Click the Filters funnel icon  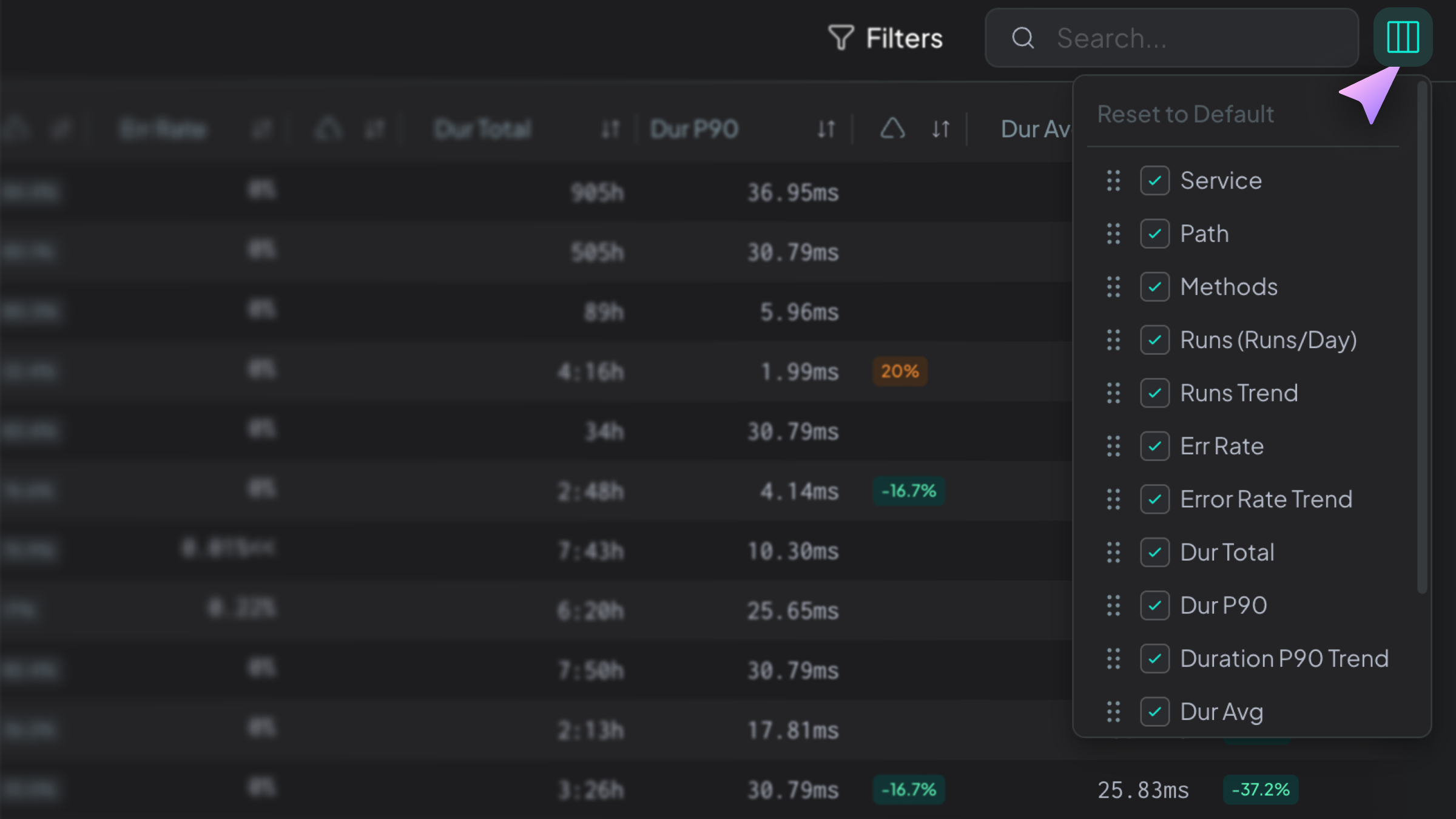tap(841, 38)
